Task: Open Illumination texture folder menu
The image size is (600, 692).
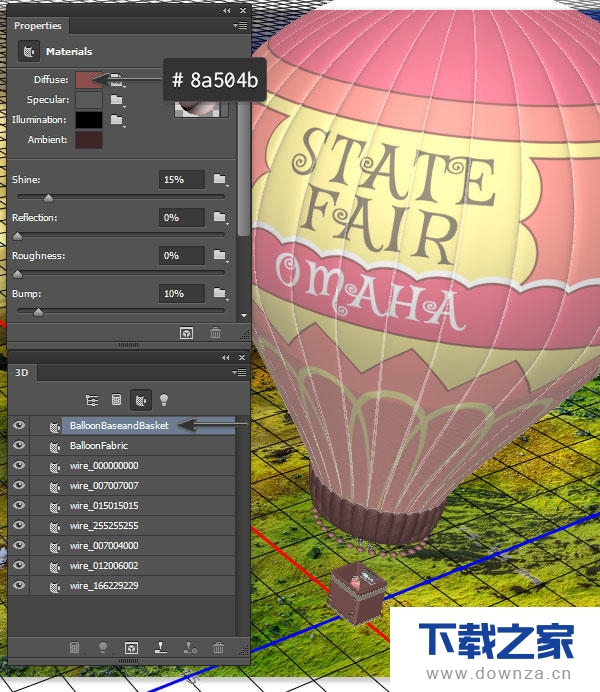Action: tap(117, 120)
